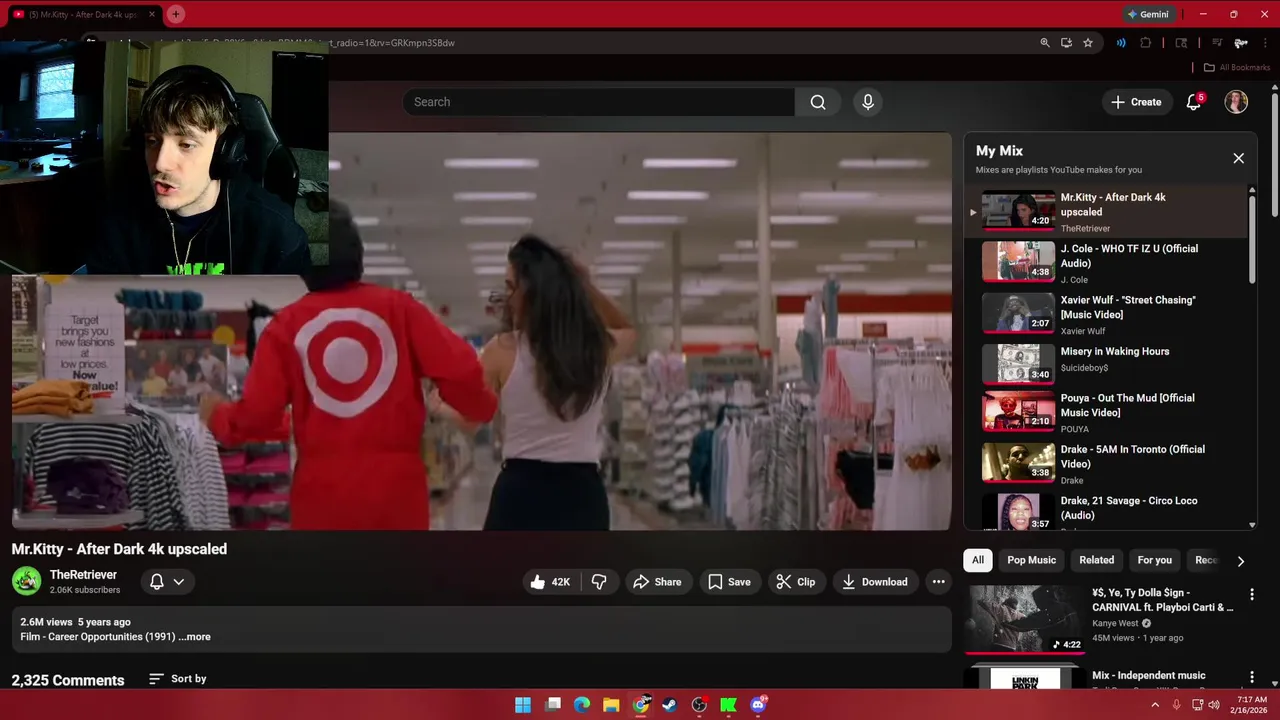Image resolution: width=1280 pixels, height=720 pixels.
Task: Play Drake - 5AM In Toronto from mix
Action: 1107,464
